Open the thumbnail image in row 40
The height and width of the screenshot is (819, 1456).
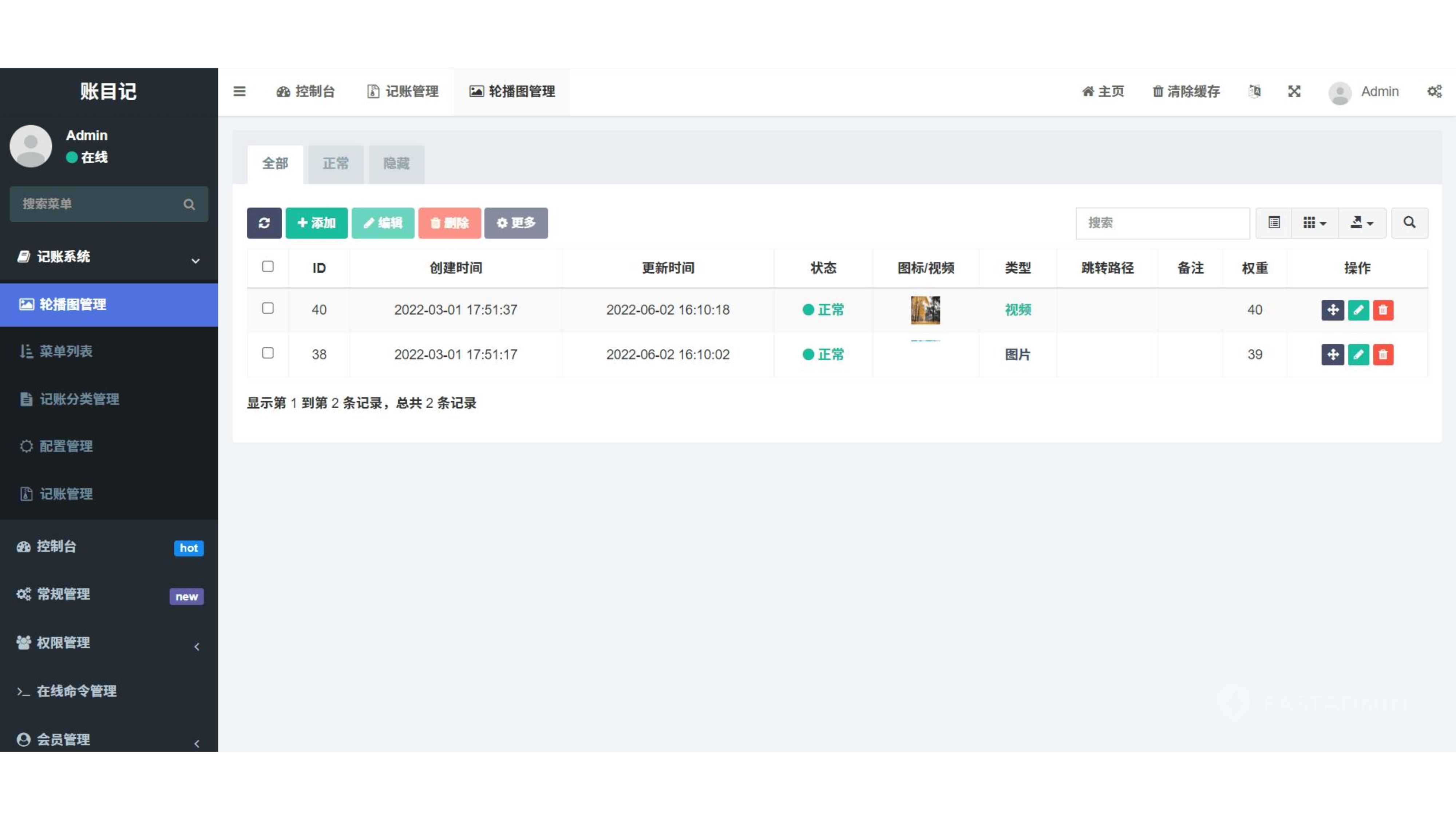[x=925, y=310]
